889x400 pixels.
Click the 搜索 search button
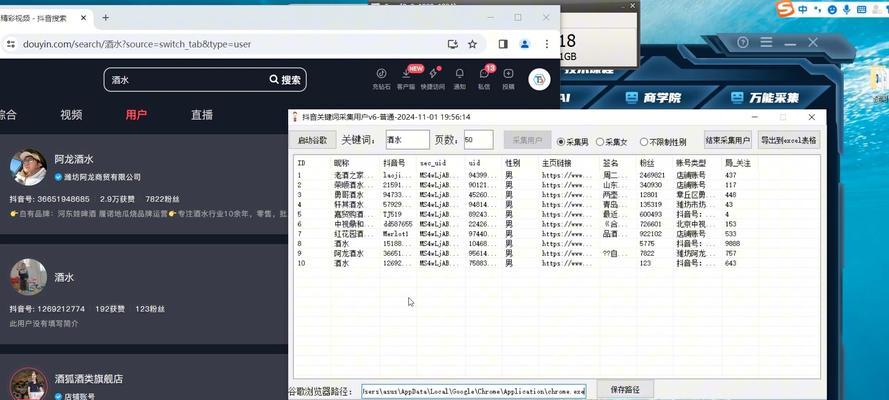coord(285,80)
